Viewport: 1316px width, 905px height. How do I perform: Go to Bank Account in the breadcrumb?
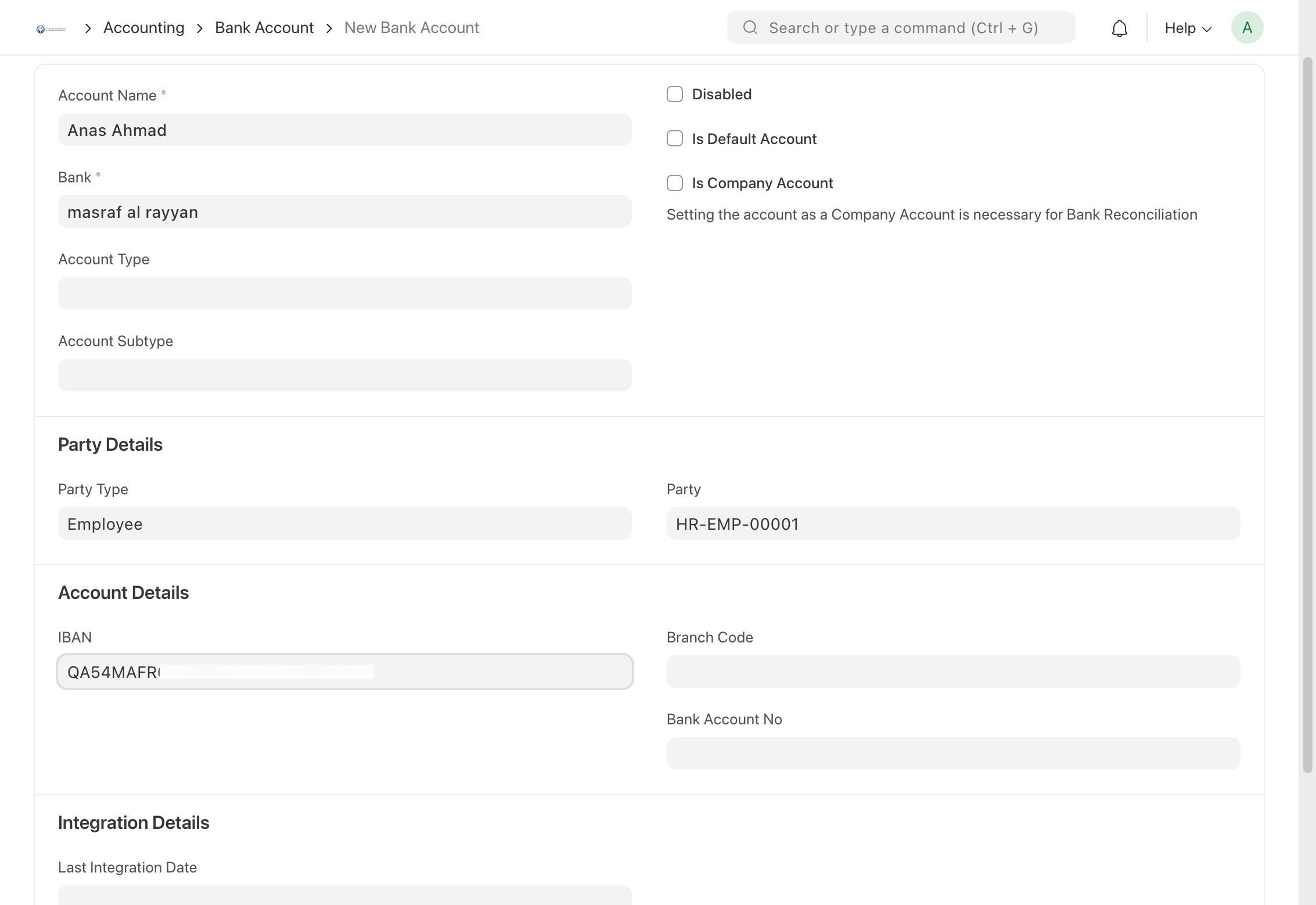264,28
